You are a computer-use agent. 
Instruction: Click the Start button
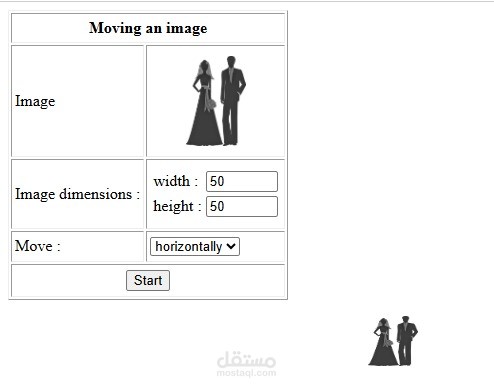click(148, 280)
